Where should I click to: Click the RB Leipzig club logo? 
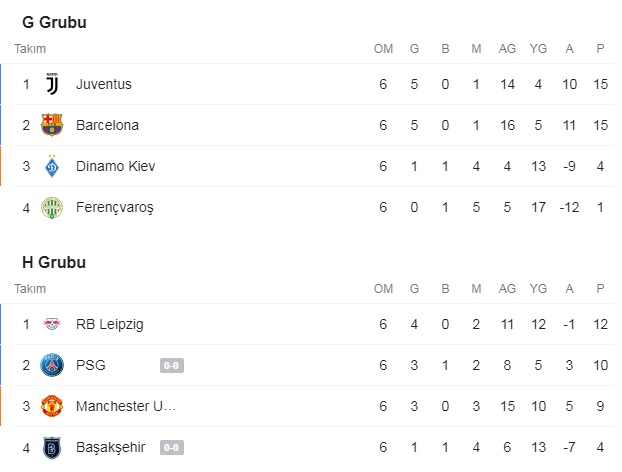pyautogui.click(x=52, y=324)
